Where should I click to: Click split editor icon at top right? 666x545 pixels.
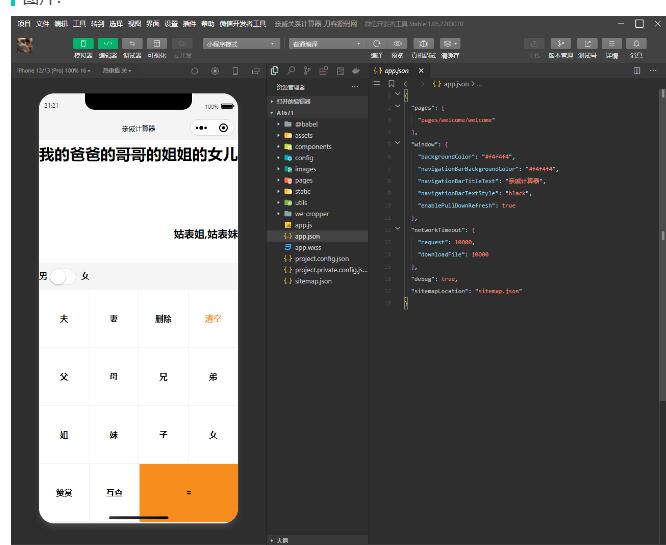(x=638, y=71)
